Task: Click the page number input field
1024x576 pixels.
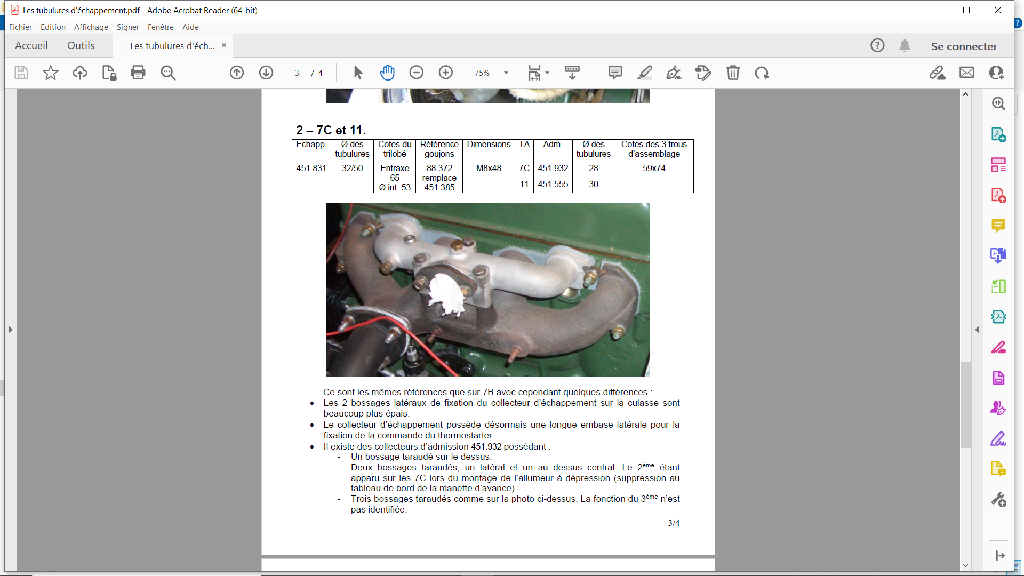Action: [x=298, y=73]
